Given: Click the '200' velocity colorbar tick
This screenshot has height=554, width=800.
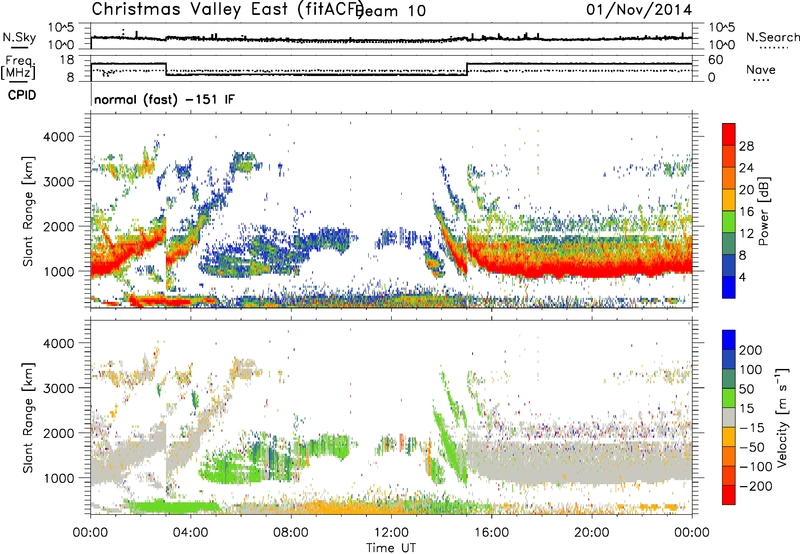Looking at the screenshot, I should point(751,350).
